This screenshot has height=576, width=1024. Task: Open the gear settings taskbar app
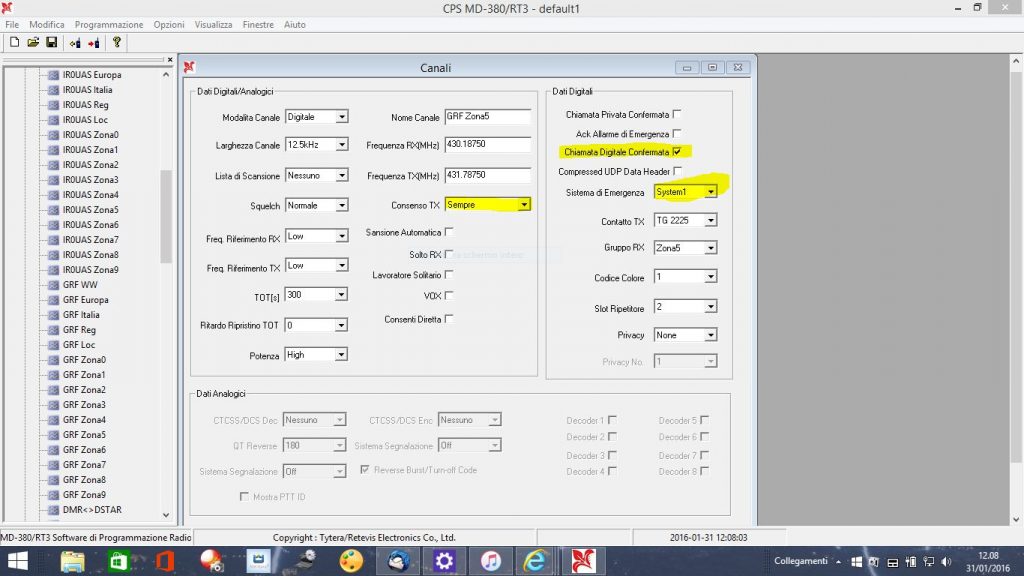(x=444, y=561)
